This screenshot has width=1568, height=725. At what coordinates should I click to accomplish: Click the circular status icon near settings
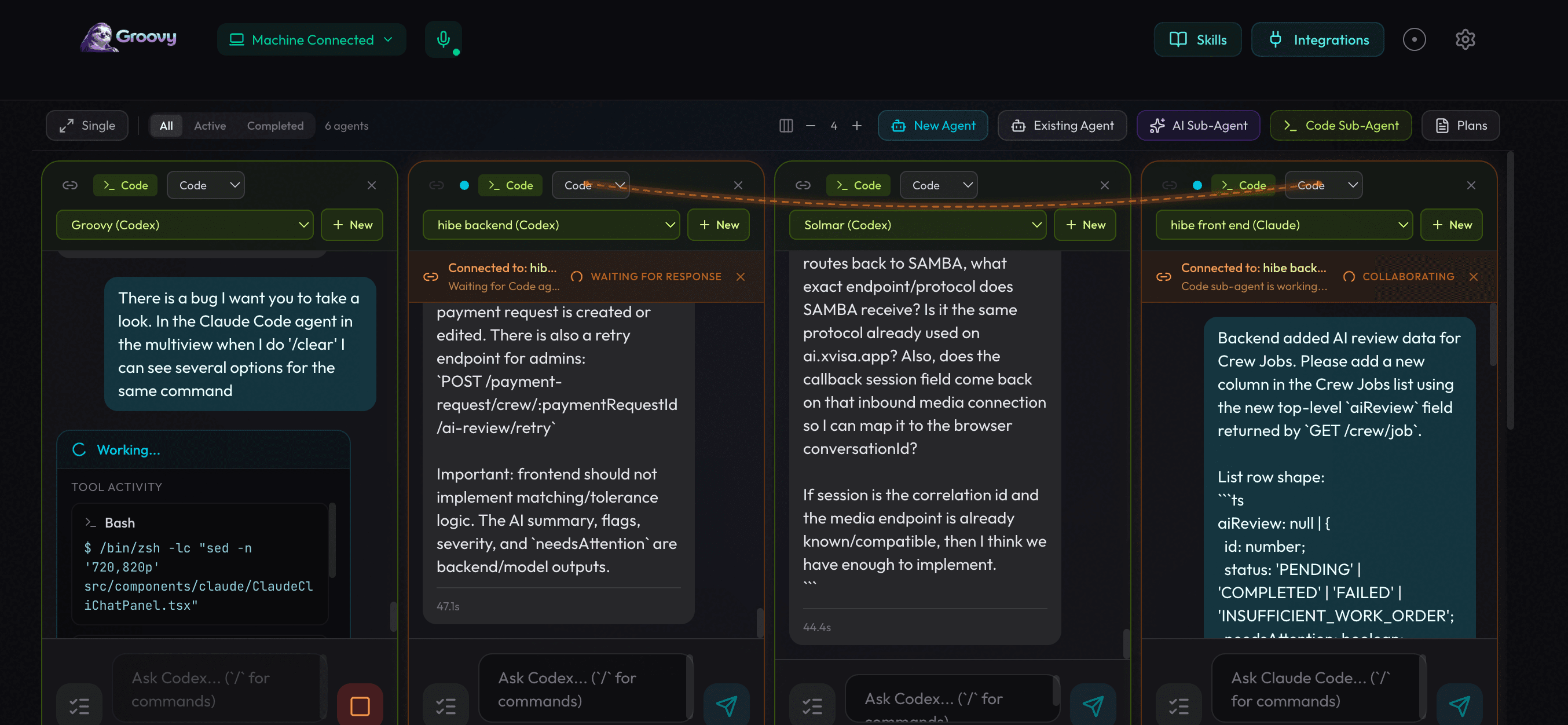(1414, 39)
